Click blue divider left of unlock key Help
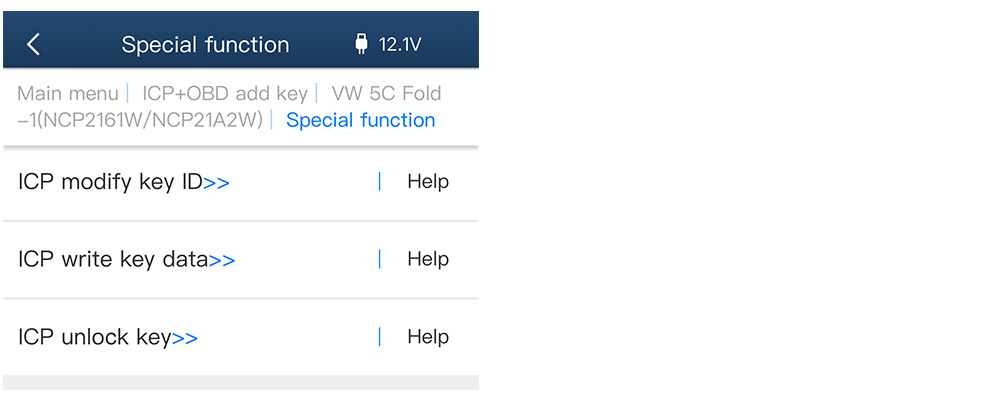 (x=380, y=338)
